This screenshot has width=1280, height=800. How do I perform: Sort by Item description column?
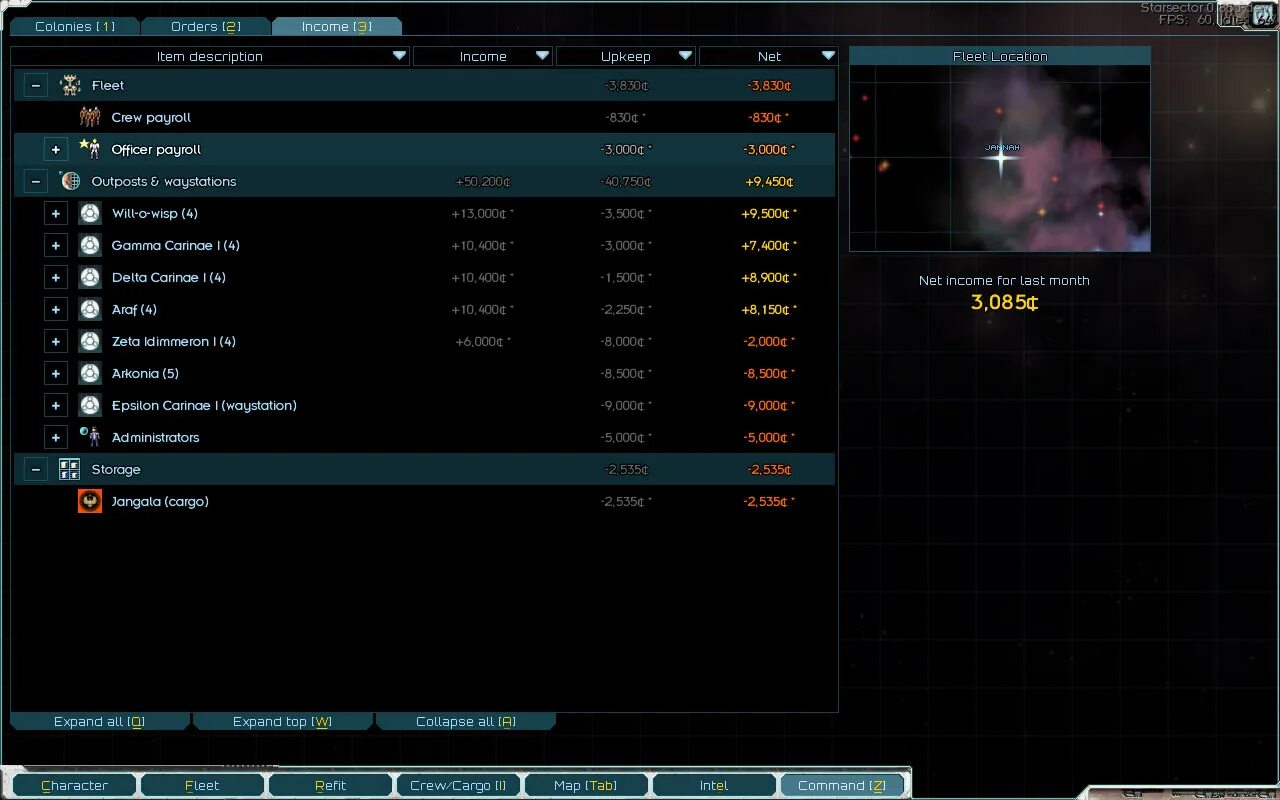[210, 56]
